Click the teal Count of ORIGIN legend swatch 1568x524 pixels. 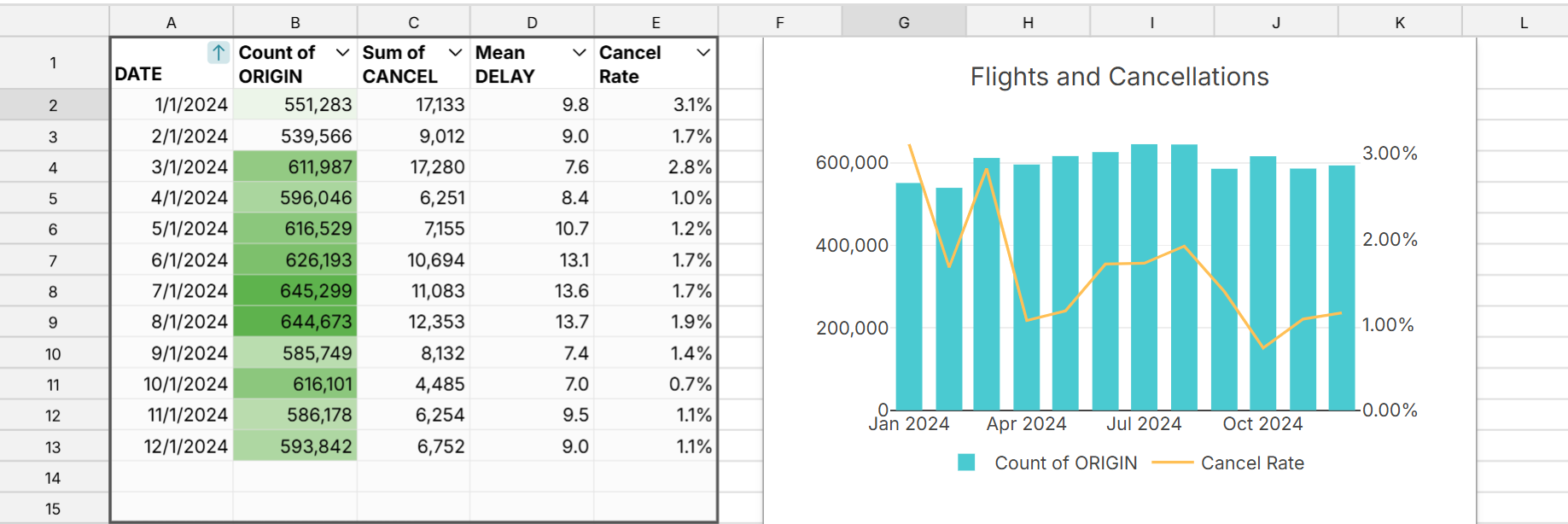(966, 463)
